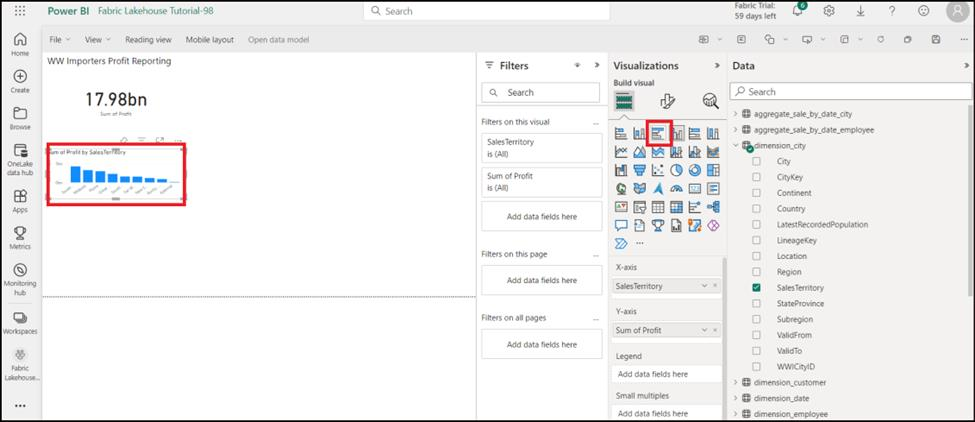Viewport: 975px width, 422px height.
Task: Uncheck the SalesTerritory field
Action: tap(756, 288)
